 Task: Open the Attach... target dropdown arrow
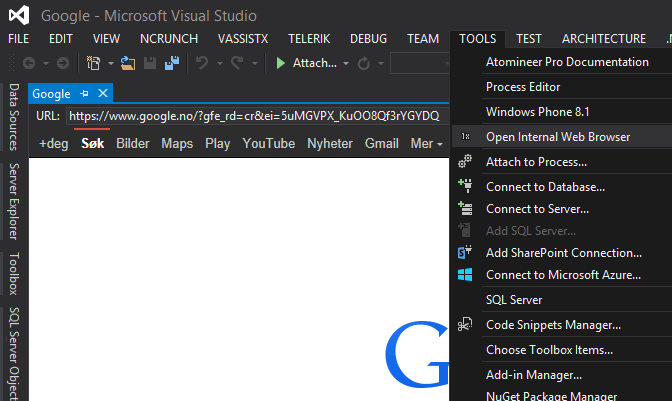tap(346, 63)
